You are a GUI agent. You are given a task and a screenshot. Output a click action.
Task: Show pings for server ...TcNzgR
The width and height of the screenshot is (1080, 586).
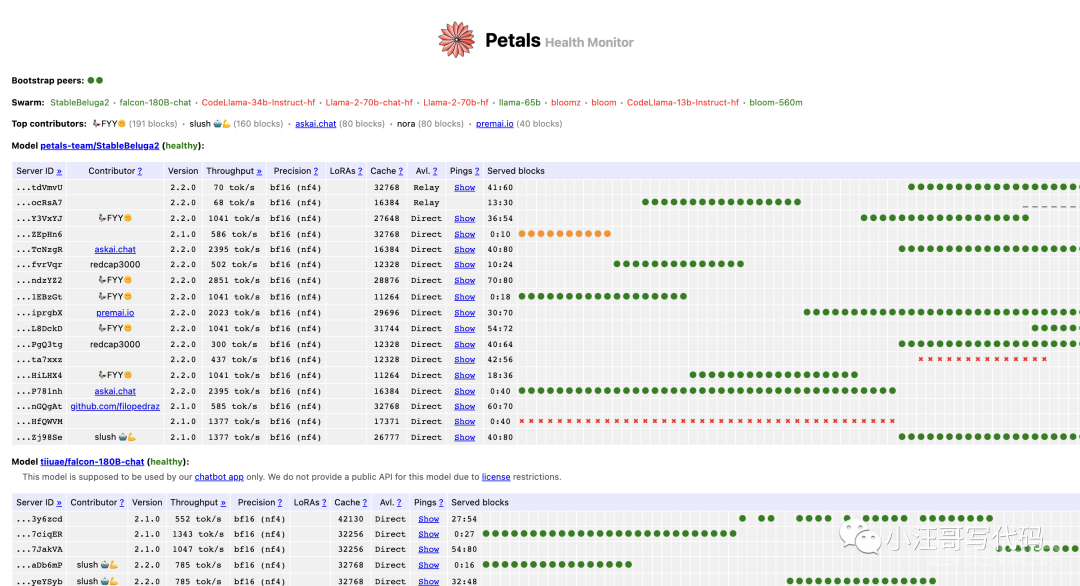tap(464, 250)
